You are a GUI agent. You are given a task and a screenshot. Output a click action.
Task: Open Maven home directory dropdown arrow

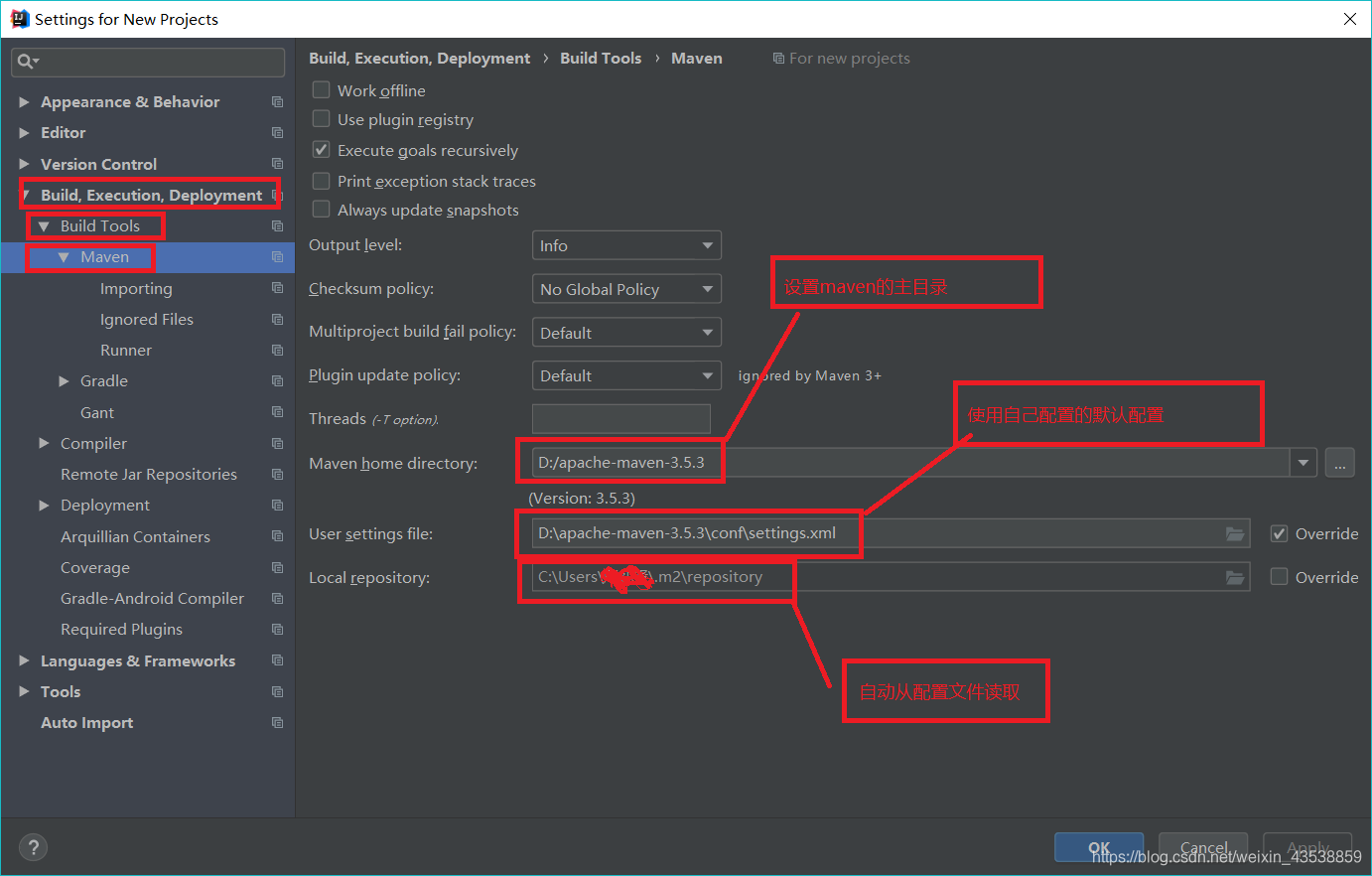(x=1303, y=463)
